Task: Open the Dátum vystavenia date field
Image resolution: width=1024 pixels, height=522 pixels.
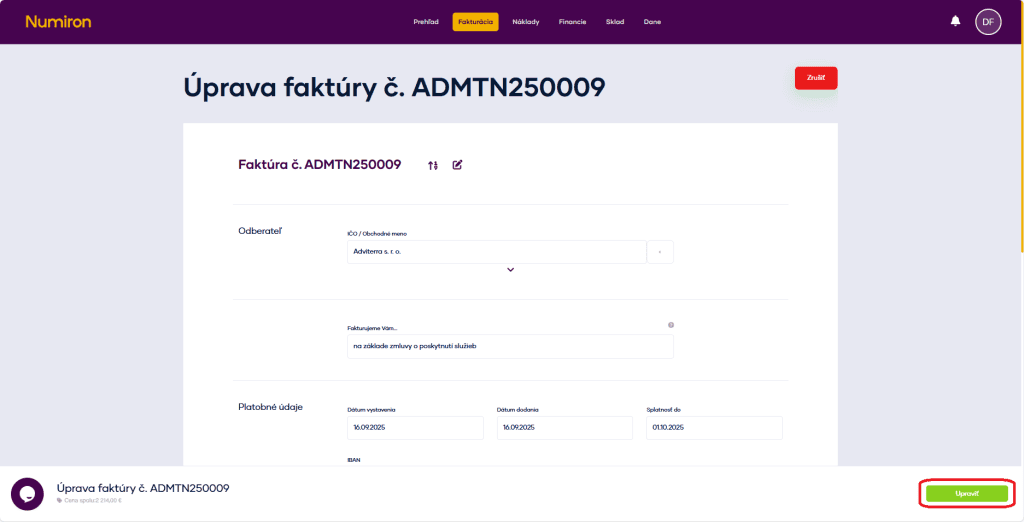Action: tap(415, 428)
